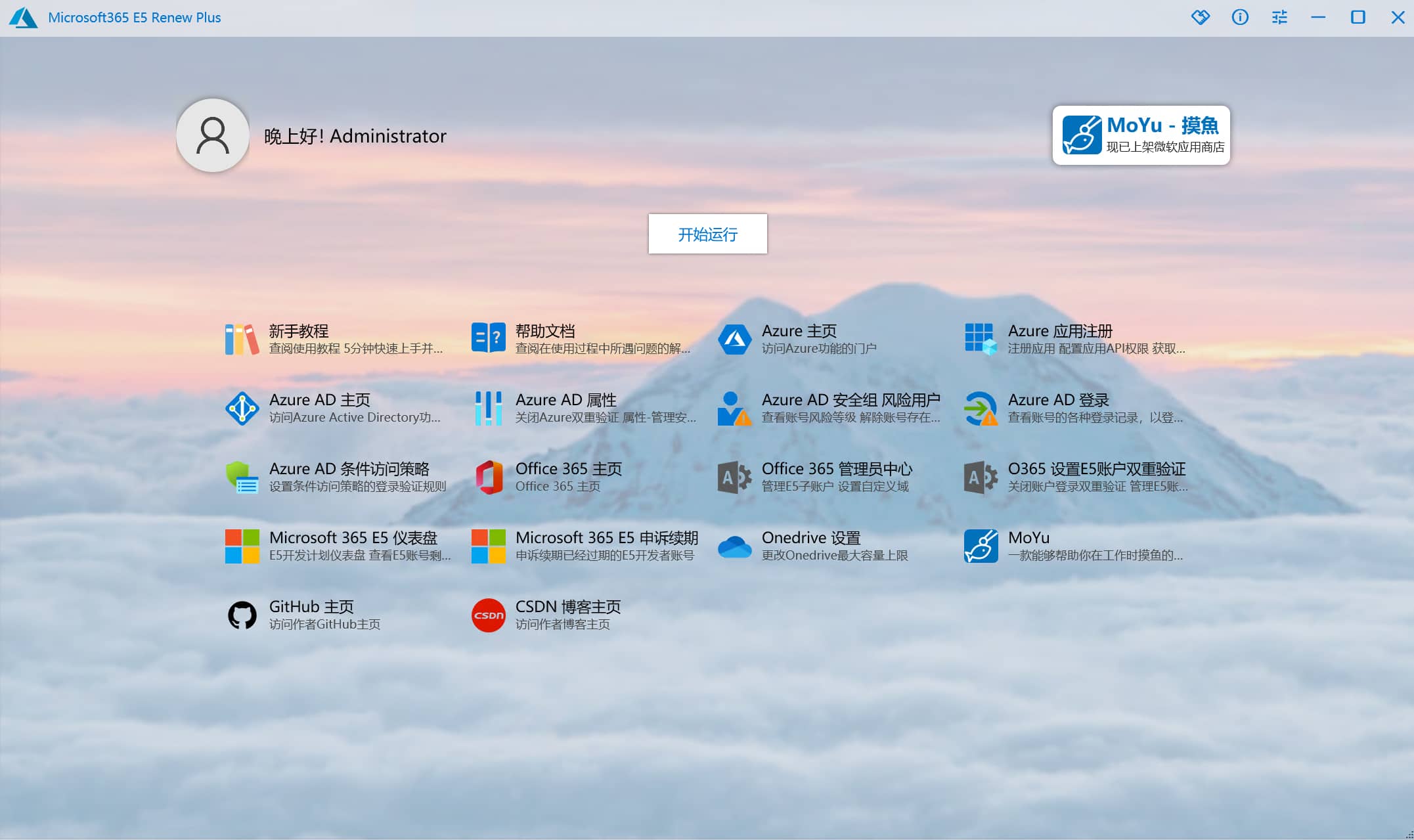Go to Azure 主页 portal link

[x=799, y=331]
